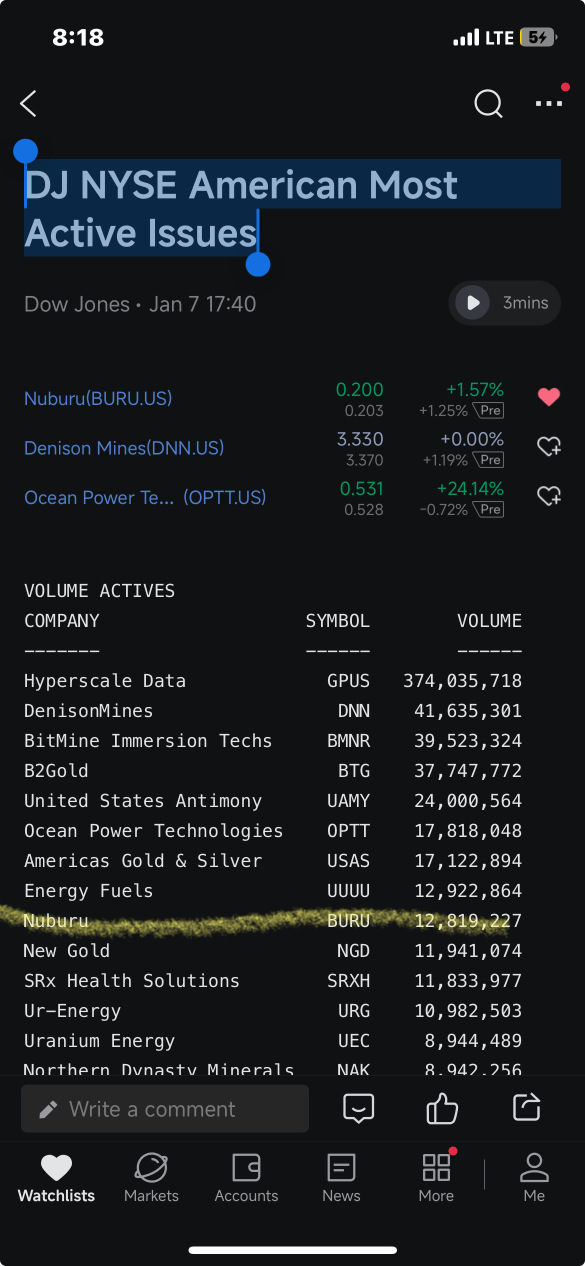
Task: Open the Nuburu(BURU.US) stock link
Action: pos(98,398)
